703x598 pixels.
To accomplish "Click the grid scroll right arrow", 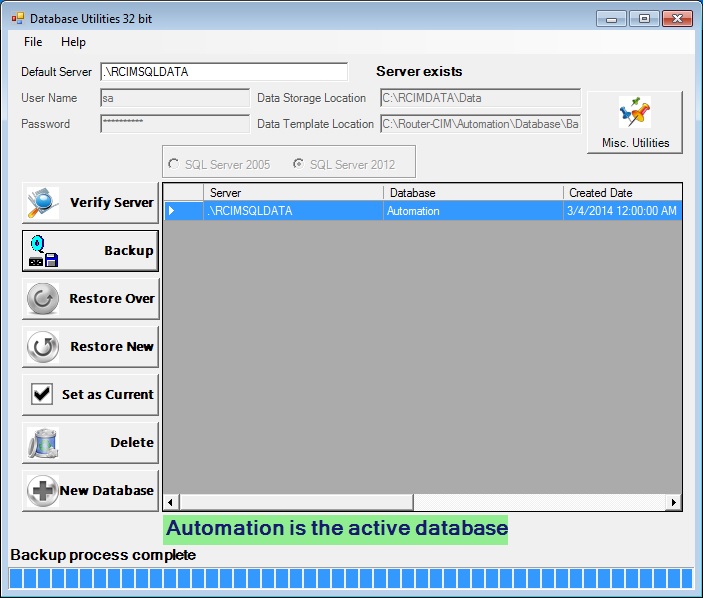I will click(x=673, y=502).
